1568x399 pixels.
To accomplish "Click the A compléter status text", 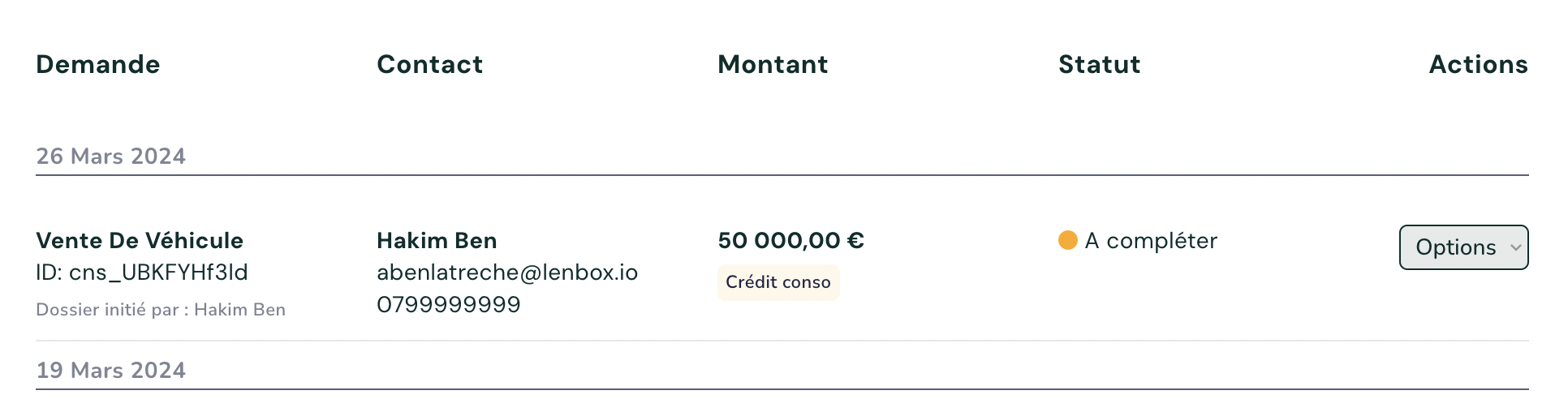I will [x=1151, y=240].
